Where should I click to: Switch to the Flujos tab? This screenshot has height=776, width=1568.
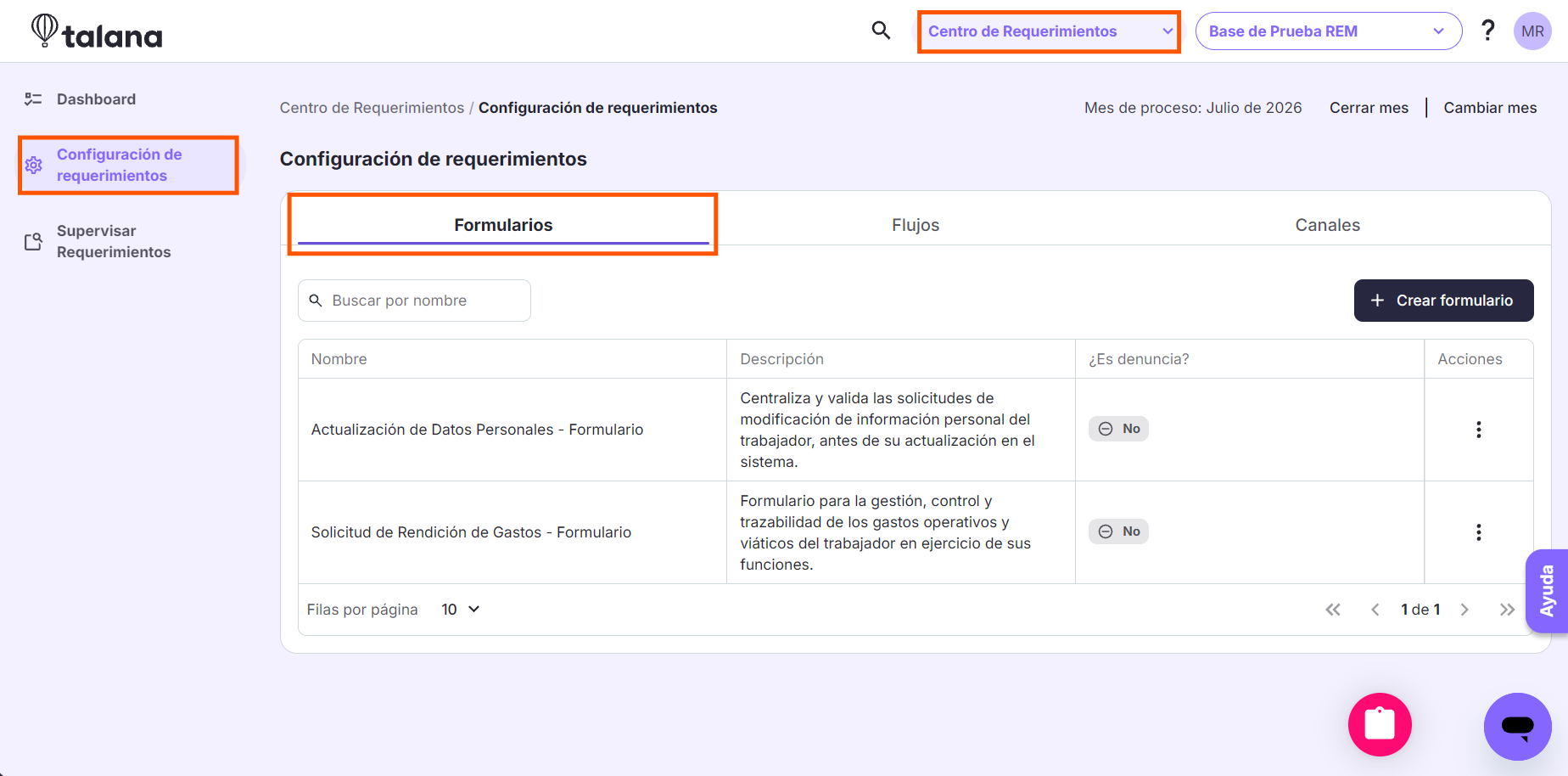[916, 225]
